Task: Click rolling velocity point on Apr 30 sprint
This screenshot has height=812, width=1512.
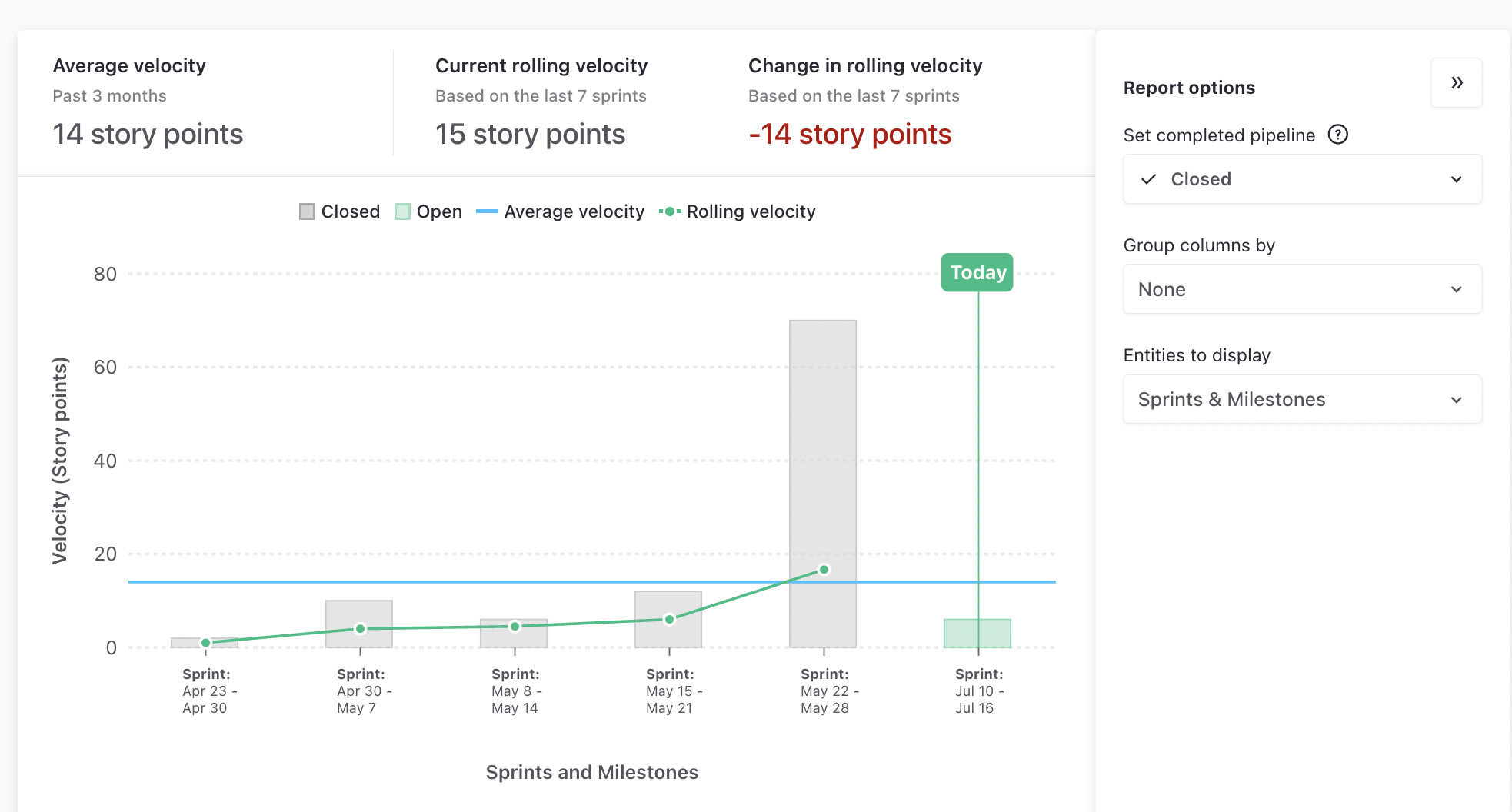Action: tap(360, 629)
